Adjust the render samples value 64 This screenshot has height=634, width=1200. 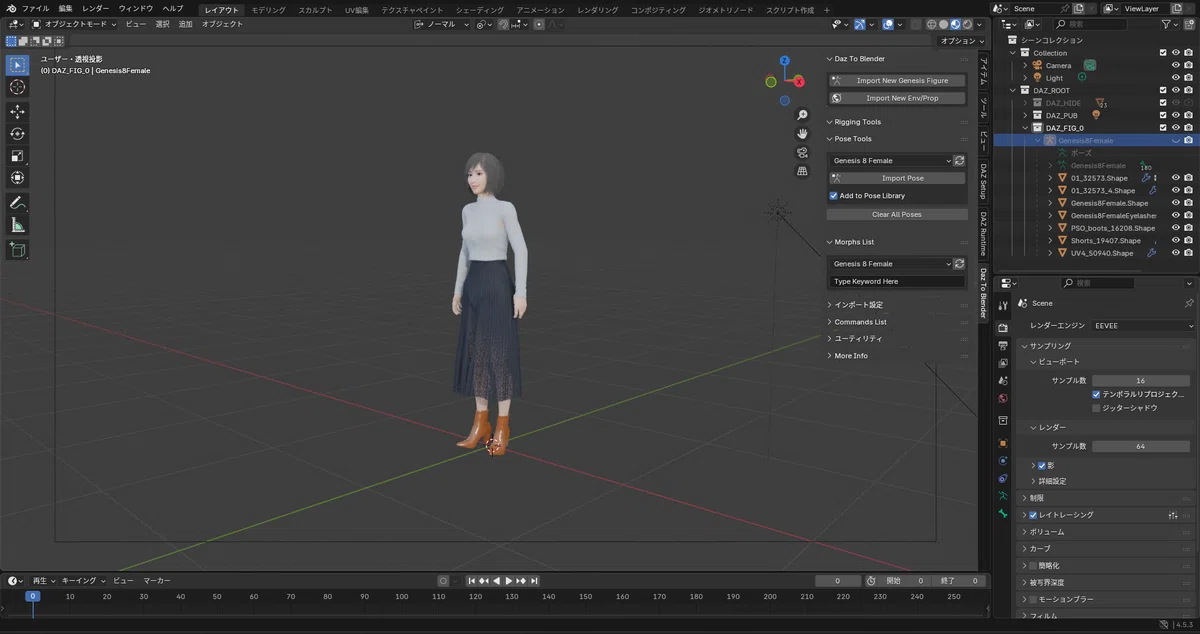(1141, 446)
